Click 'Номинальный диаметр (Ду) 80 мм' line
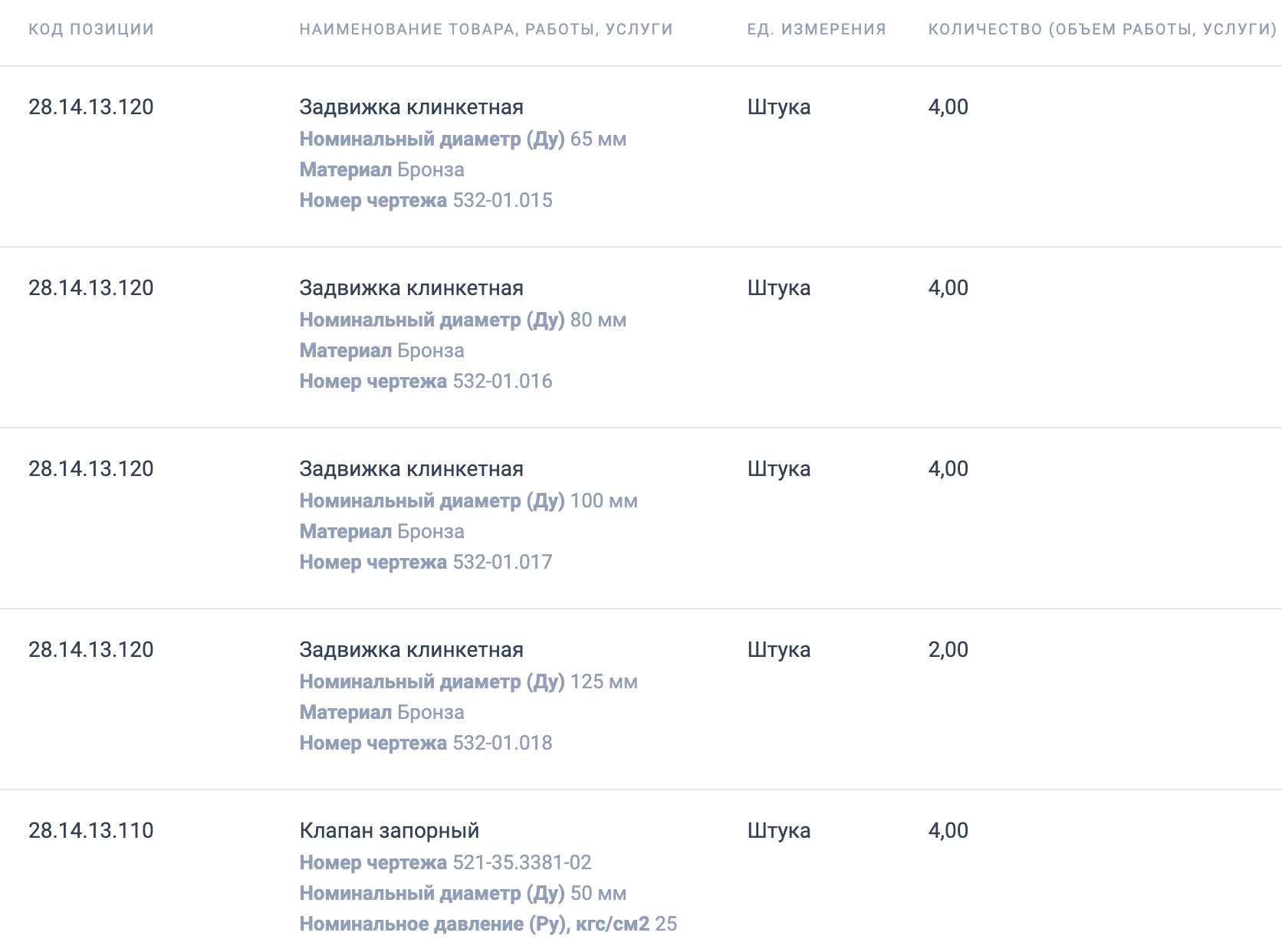This screenshot has height=952, width=1282. pos(462,320)
